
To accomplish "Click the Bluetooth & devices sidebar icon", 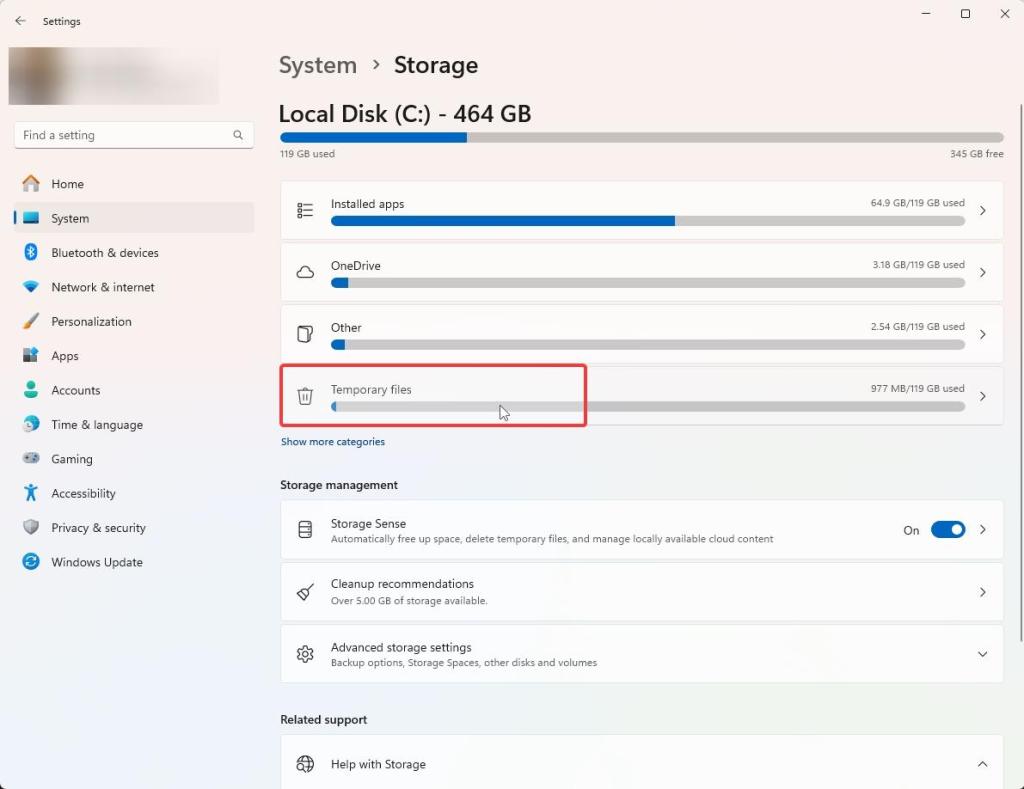I will (31, 253).
